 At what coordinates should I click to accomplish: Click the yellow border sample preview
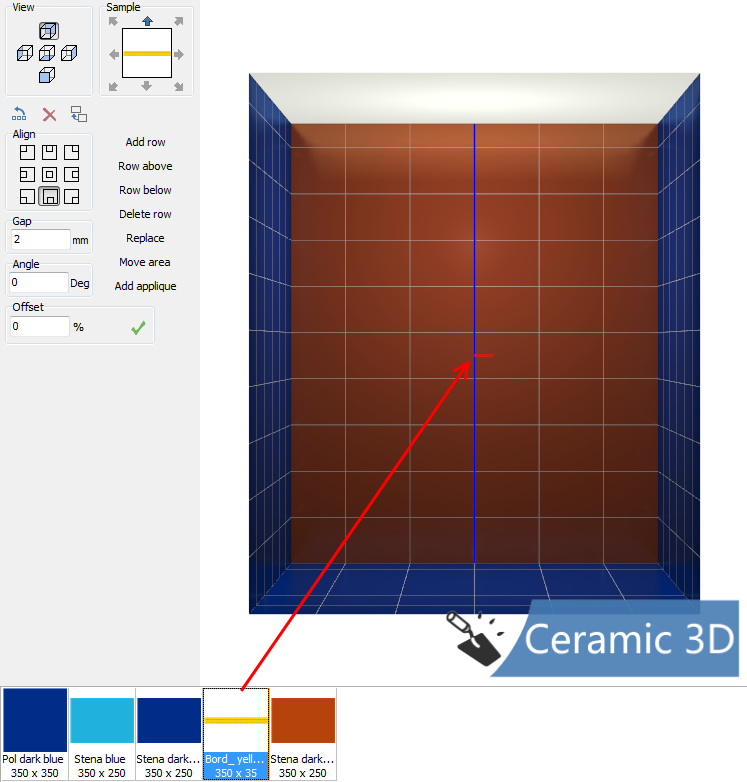pyautogui.click(x=147, y=53)
